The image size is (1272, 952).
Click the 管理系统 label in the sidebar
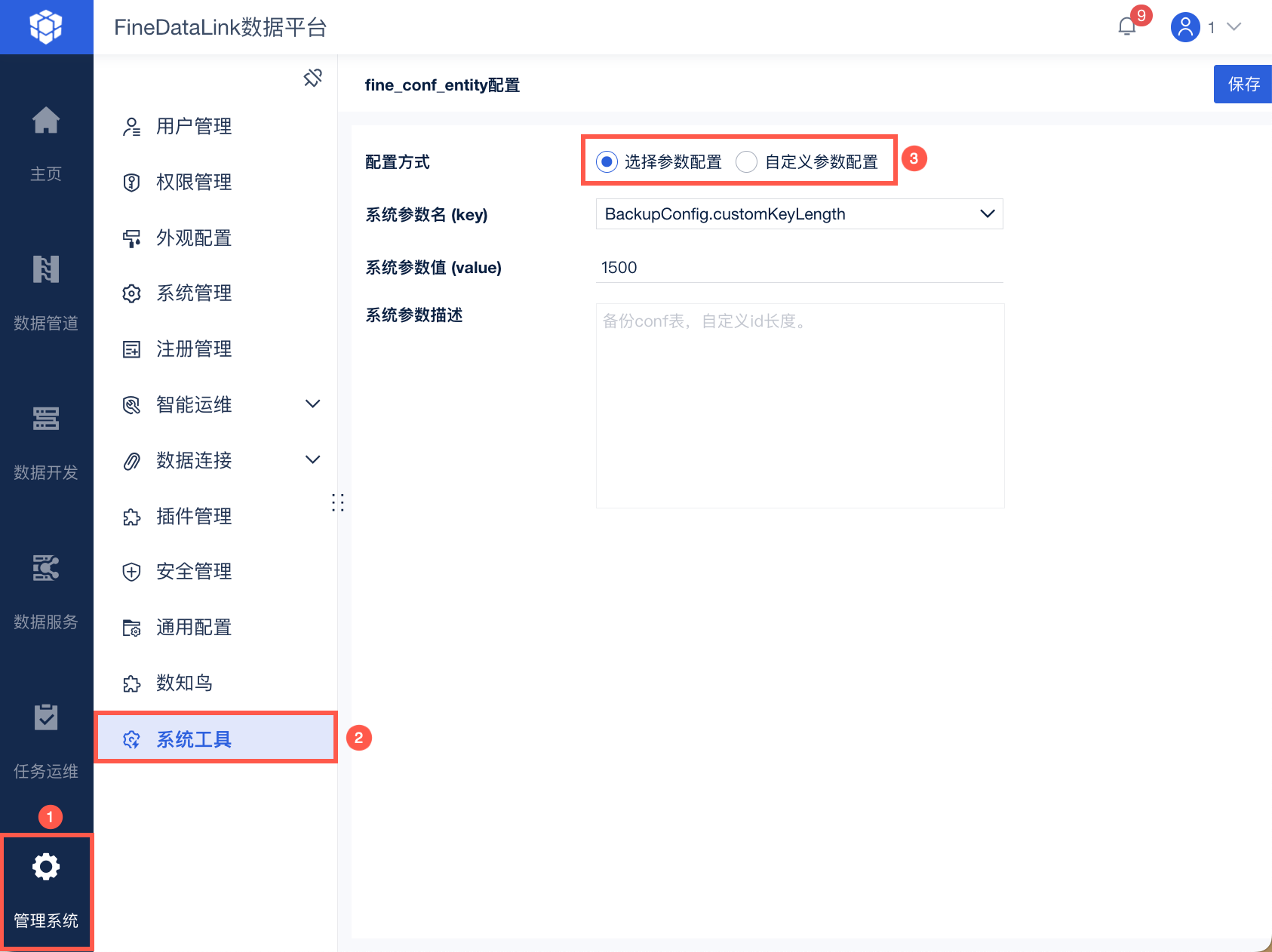click(46, 921)
